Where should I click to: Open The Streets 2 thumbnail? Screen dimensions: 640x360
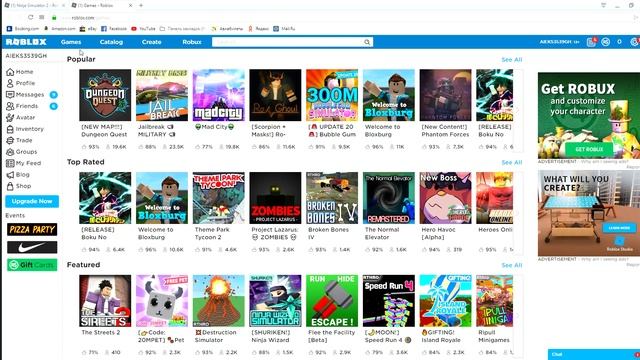coord(105,301)
